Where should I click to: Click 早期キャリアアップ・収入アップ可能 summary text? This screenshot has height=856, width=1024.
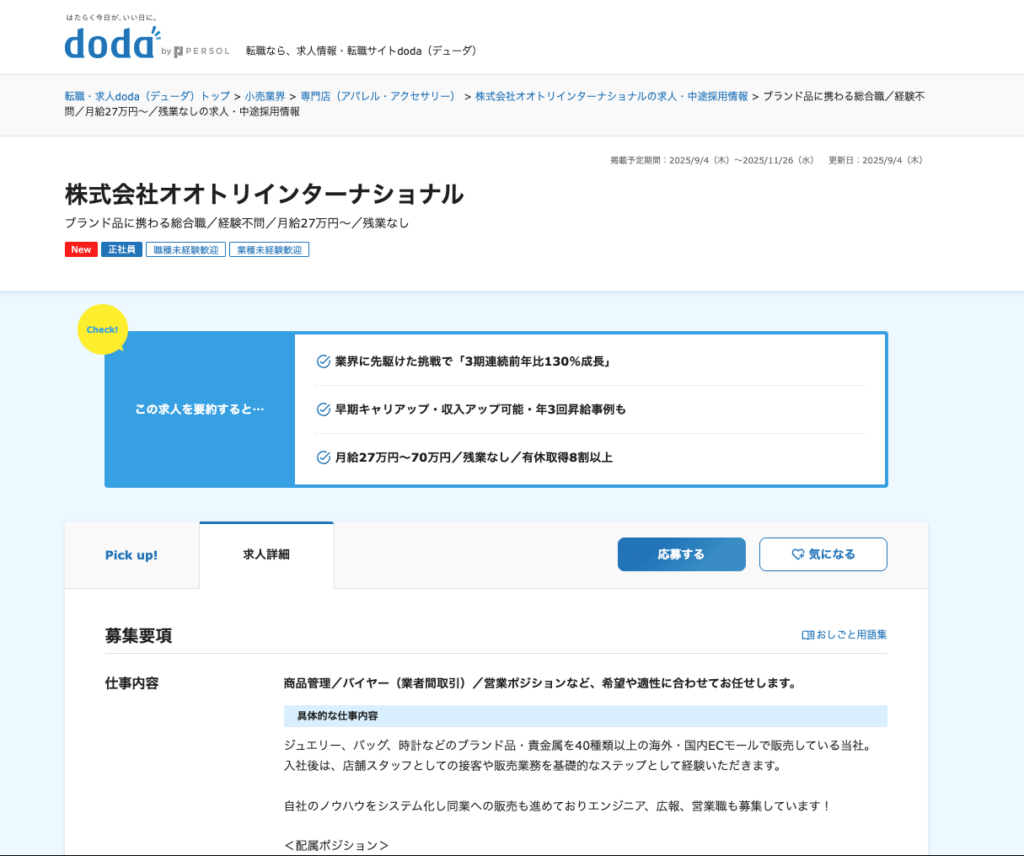pos(480,409)
